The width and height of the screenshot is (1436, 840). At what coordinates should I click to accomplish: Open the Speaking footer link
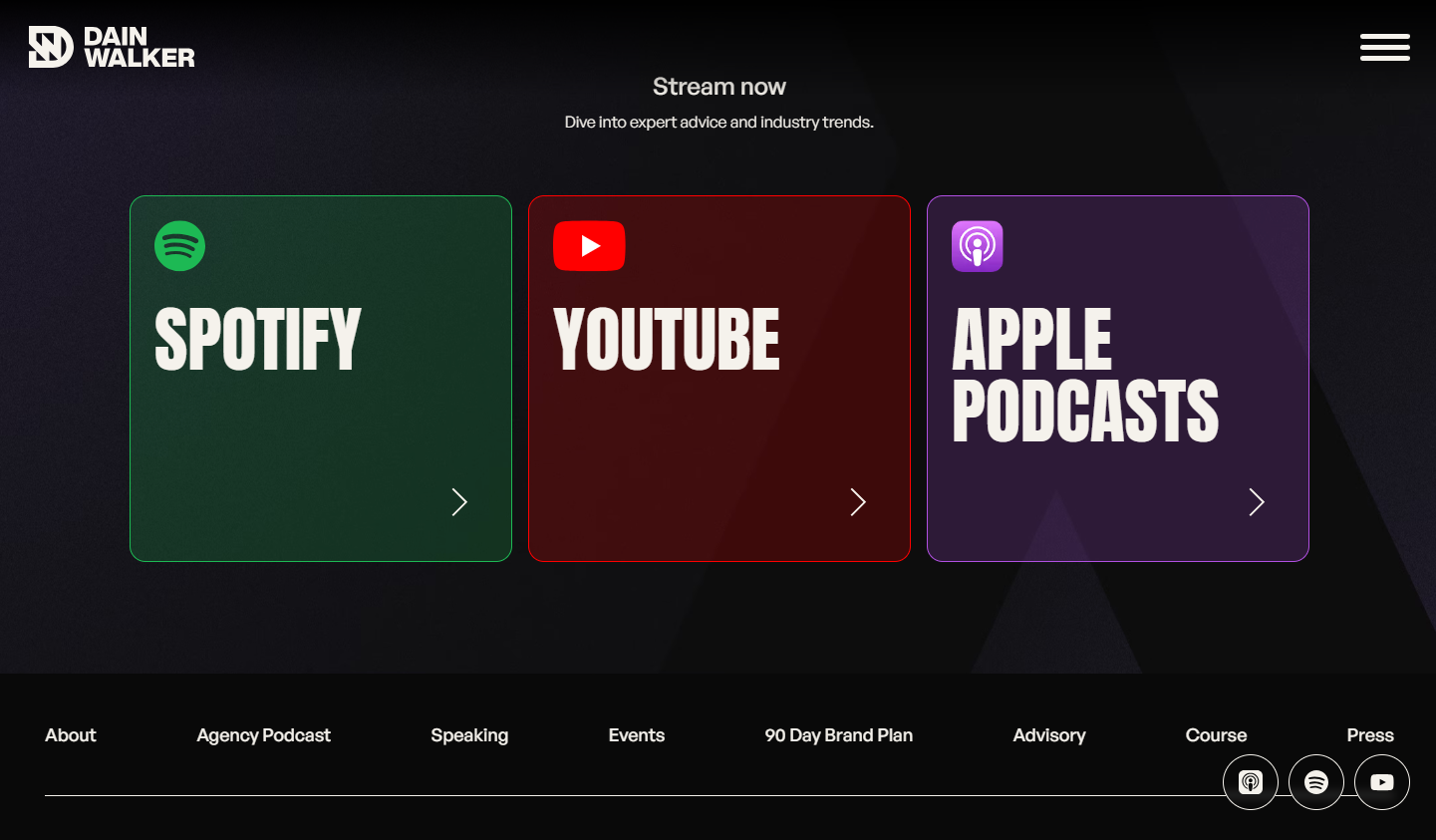coord(469,735)
